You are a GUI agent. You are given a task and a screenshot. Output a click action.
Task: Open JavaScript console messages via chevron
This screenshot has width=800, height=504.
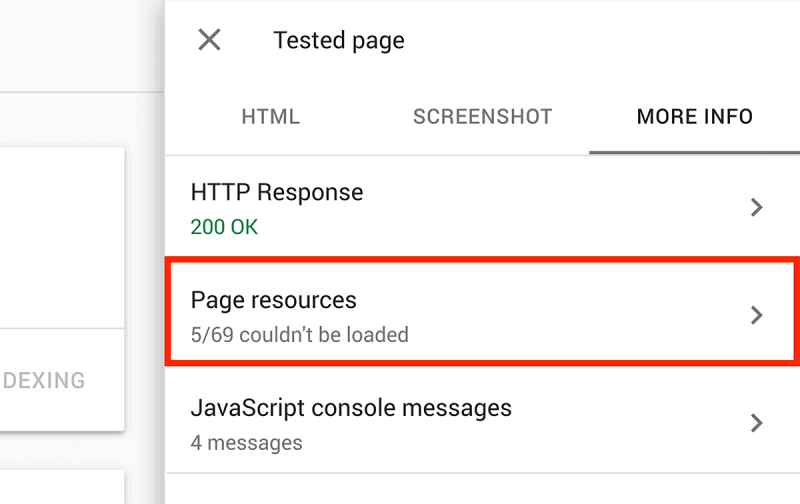(757, 423)
